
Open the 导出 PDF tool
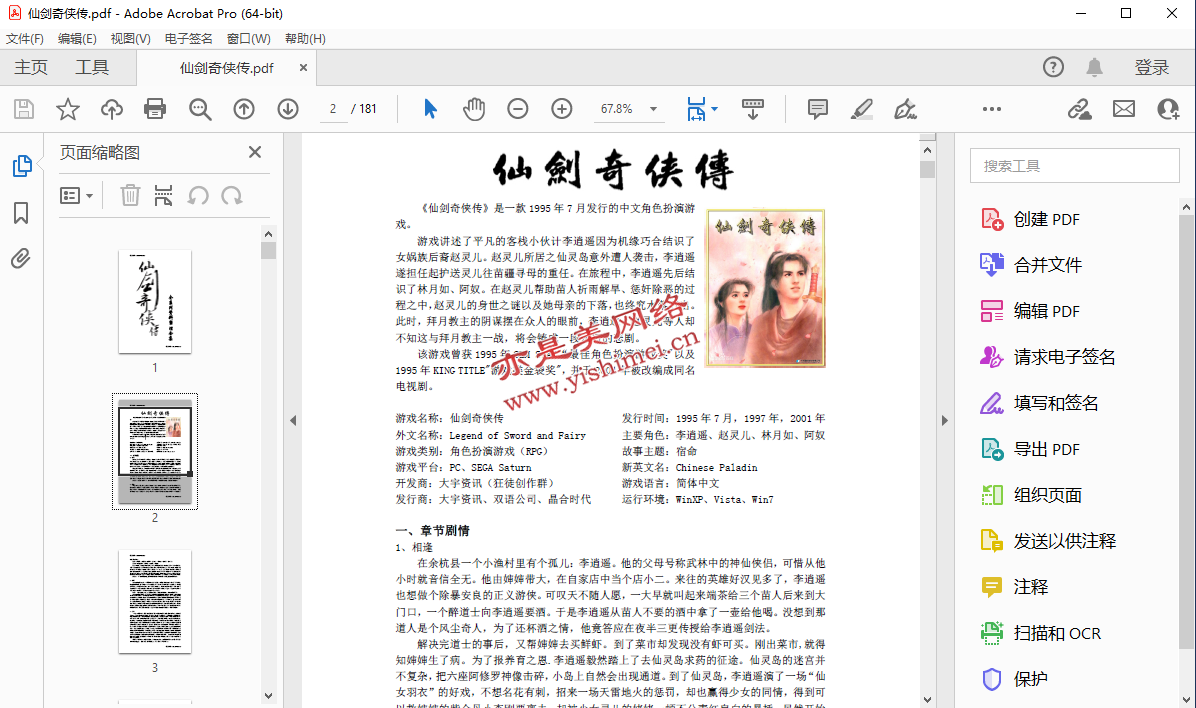(1030, 449)
